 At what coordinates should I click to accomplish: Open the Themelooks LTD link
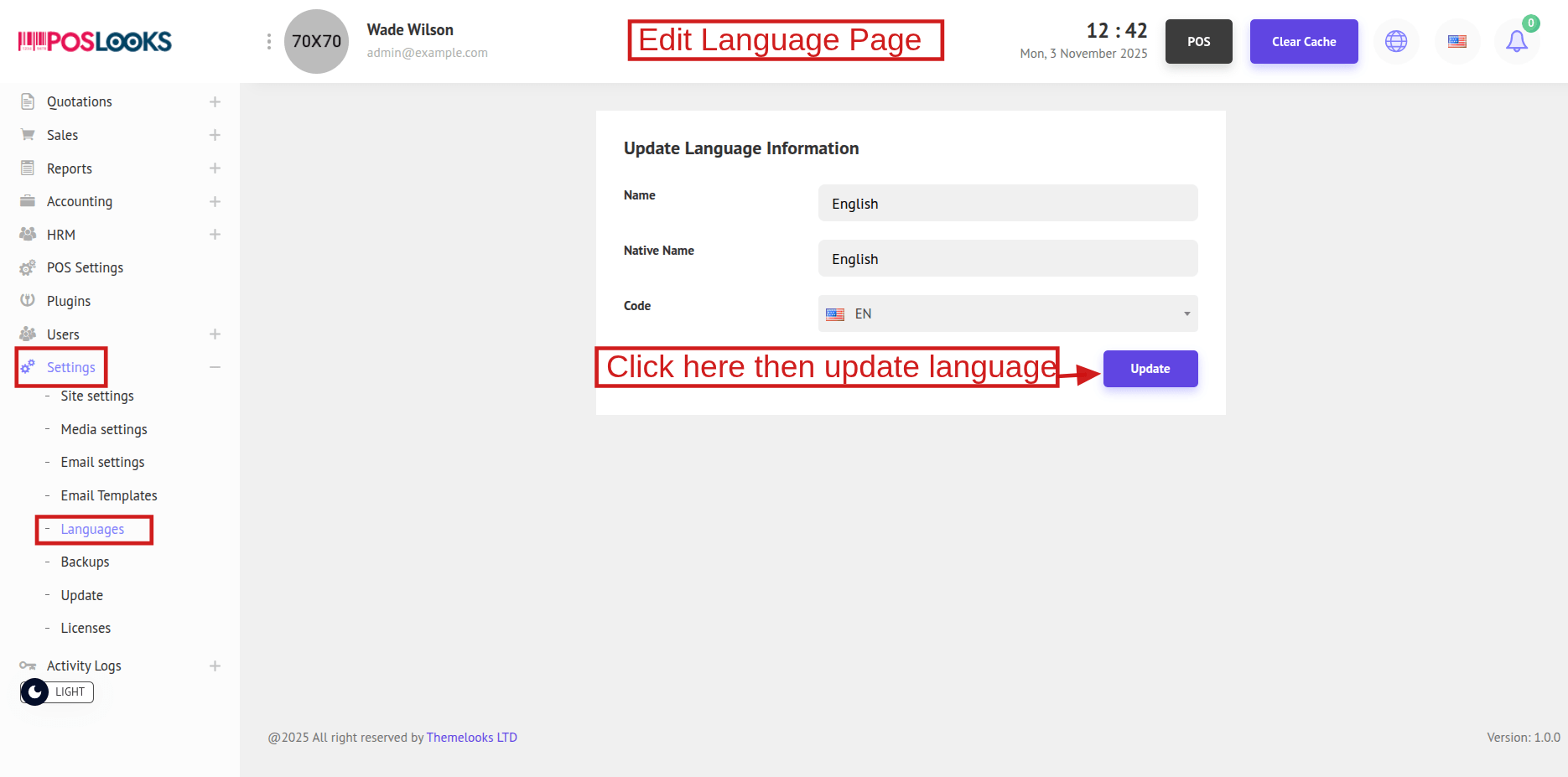[x=471, y=738]
